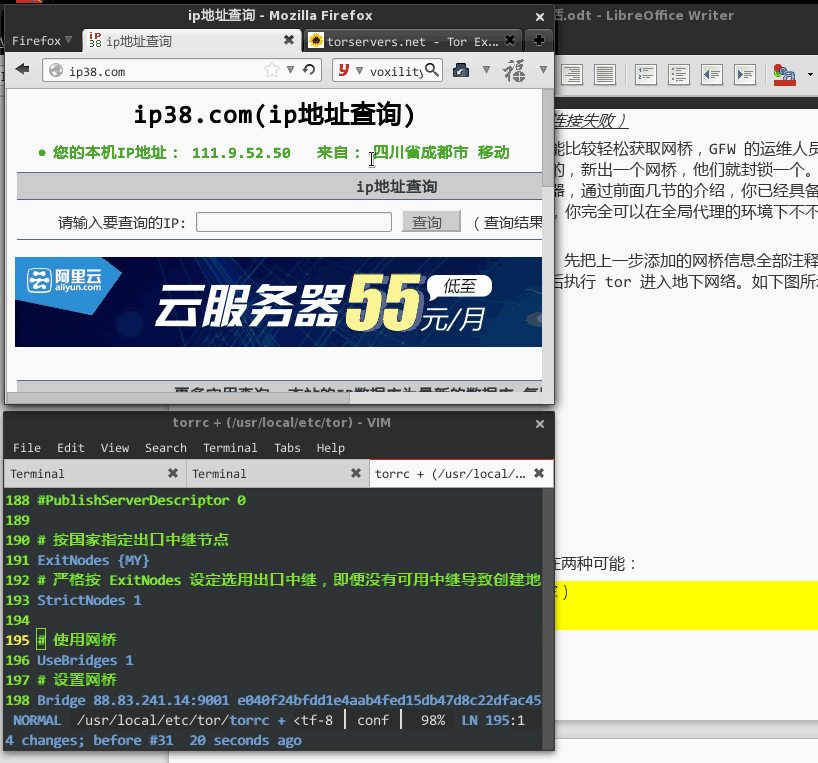Align right in LibreOffice Writer toolbar
This screenshot has height=763, width=818.
(x=572, y=75)
